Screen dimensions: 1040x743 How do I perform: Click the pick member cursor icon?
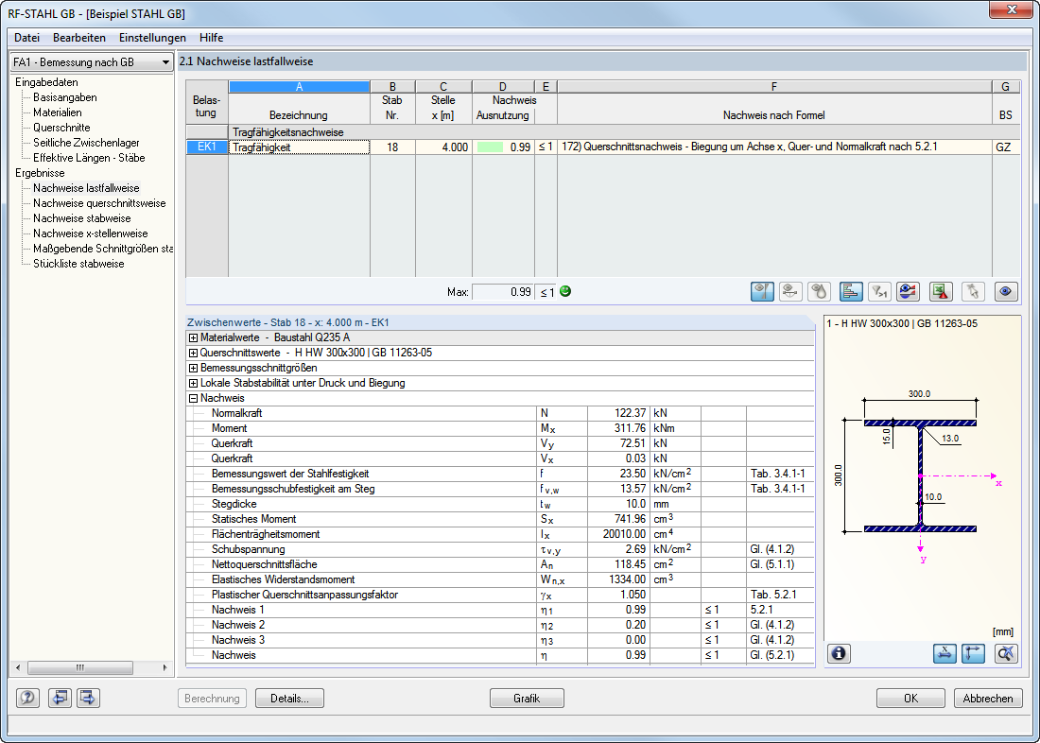tap(972, 291)
